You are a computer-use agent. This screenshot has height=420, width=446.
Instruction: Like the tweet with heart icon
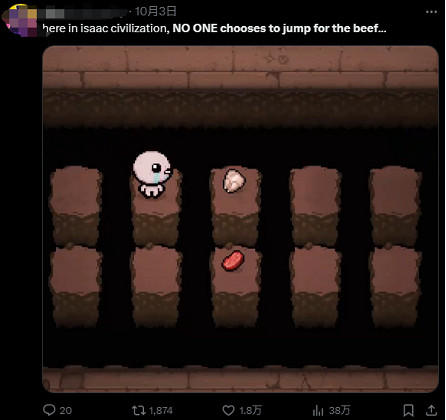coord(228,410)
